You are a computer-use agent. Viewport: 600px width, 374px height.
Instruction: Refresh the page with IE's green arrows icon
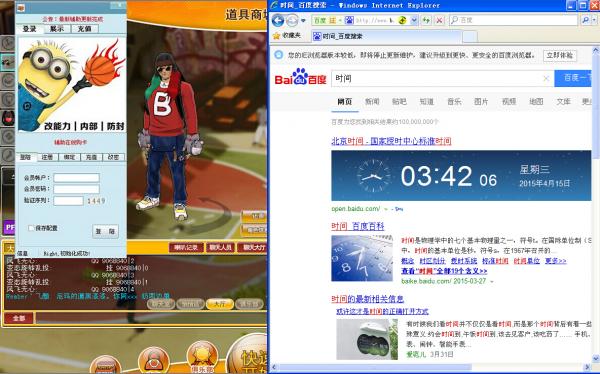tap(426, 20)
